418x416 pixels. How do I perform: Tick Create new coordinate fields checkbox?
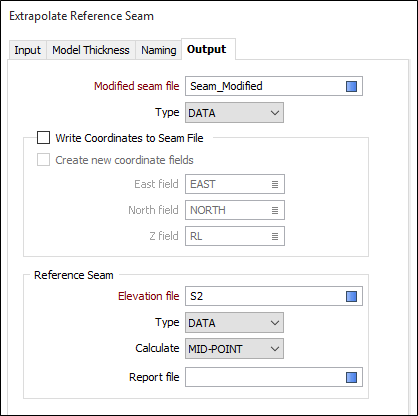(43, 160)
